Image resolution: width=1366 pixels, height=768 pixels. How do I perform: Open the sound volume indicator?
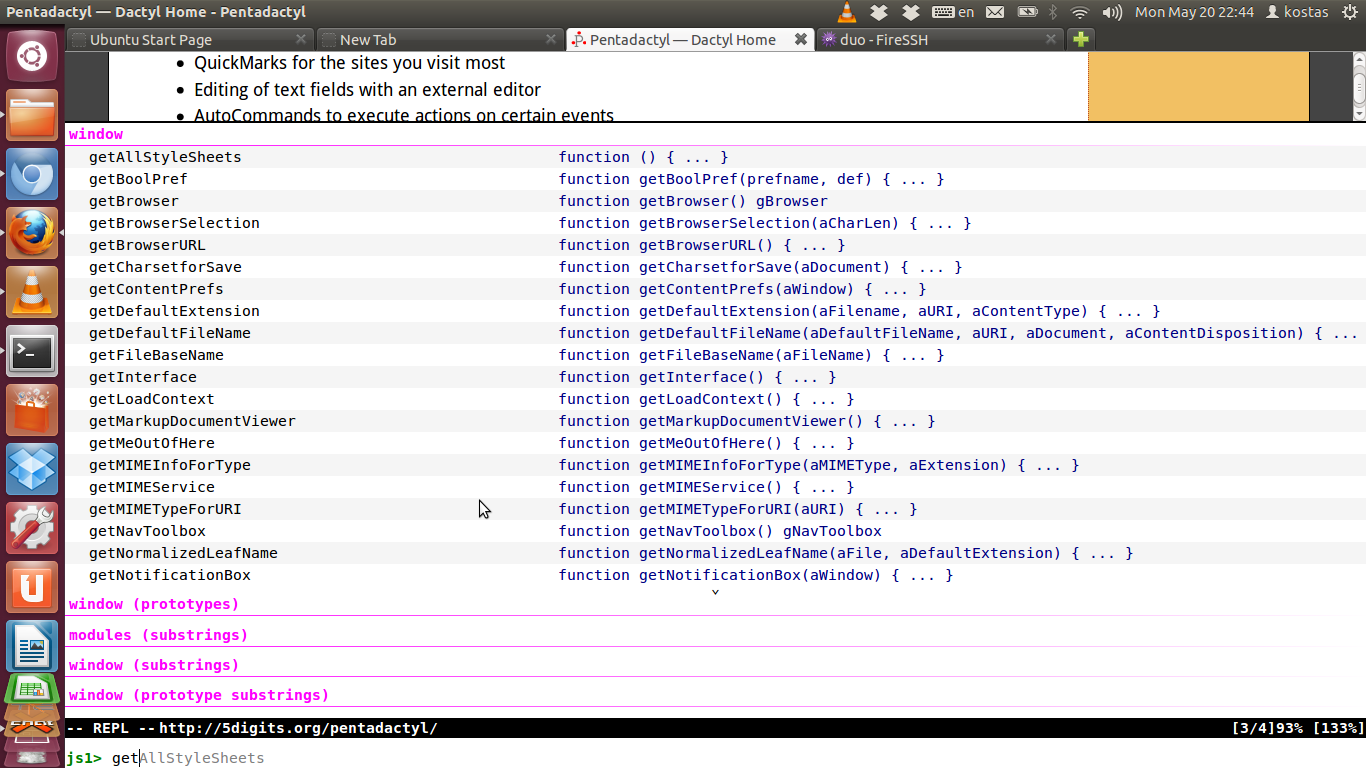(1112, 12)
